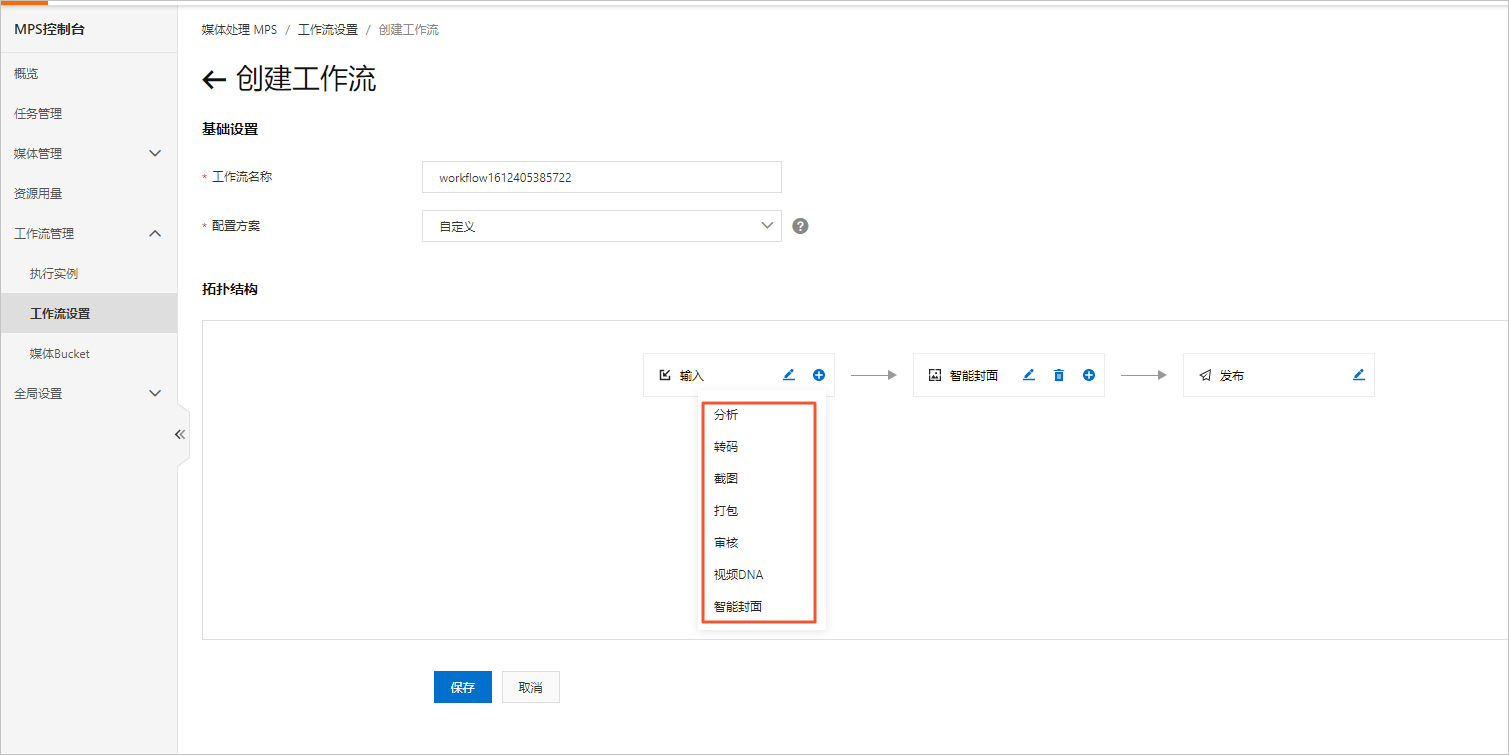Click the 创建工作流 breadcrumb text
Screen dimensions: 1509x755
point(409,30)
